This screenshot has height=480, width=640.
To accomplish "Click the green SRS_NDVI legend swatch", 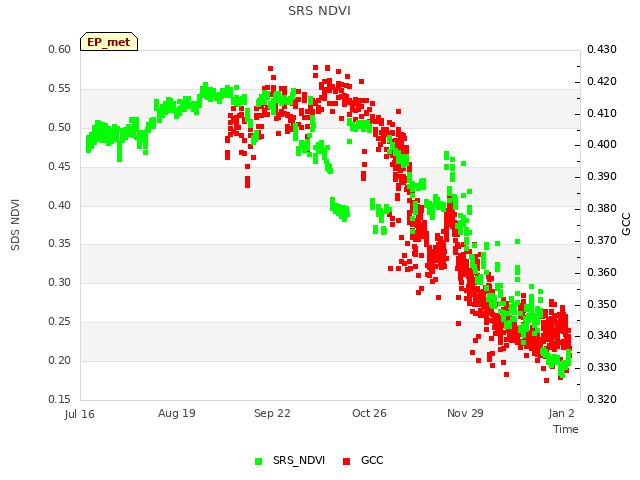I will point(258,461).
